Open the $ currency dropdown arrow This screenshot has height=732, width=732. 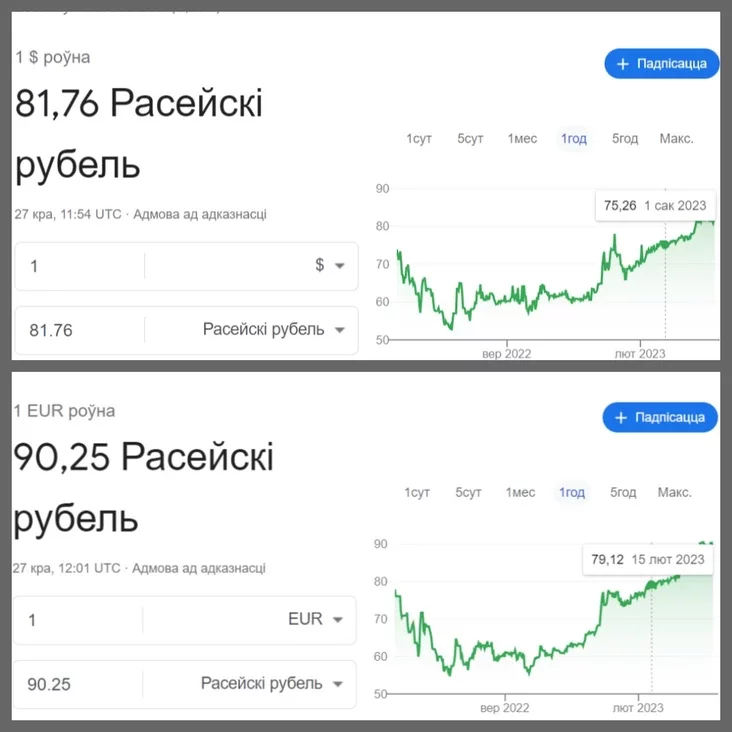point(340,266)
